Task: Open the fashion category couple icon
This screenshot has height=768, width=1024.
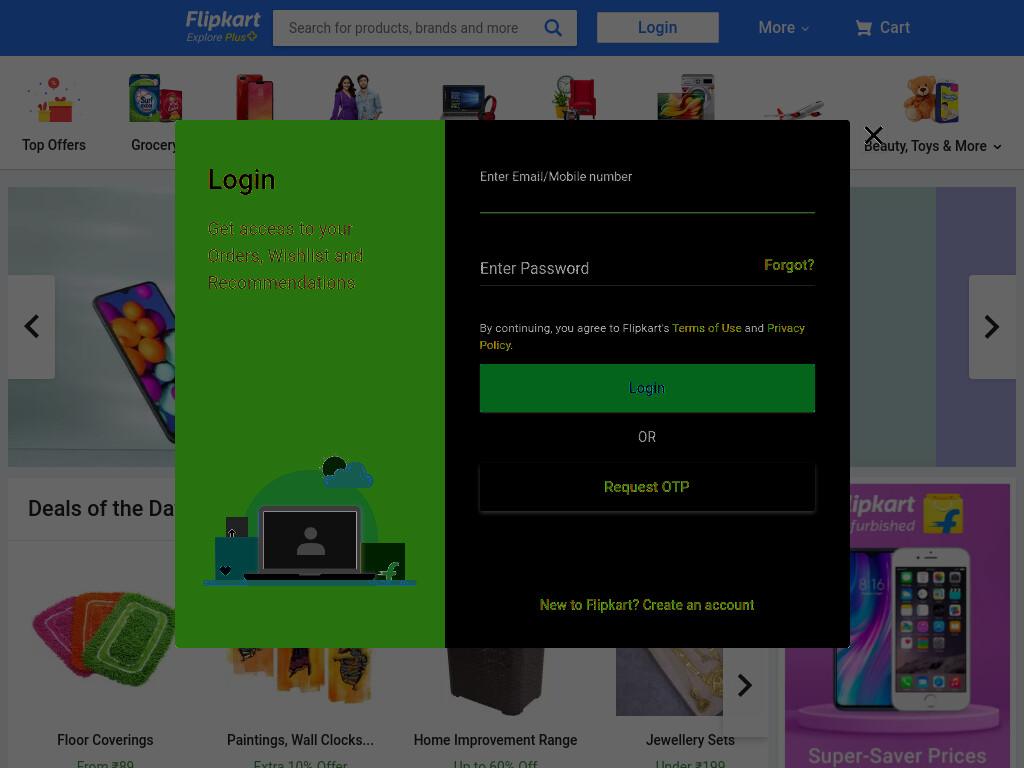Action: click(x=357, y=97)
